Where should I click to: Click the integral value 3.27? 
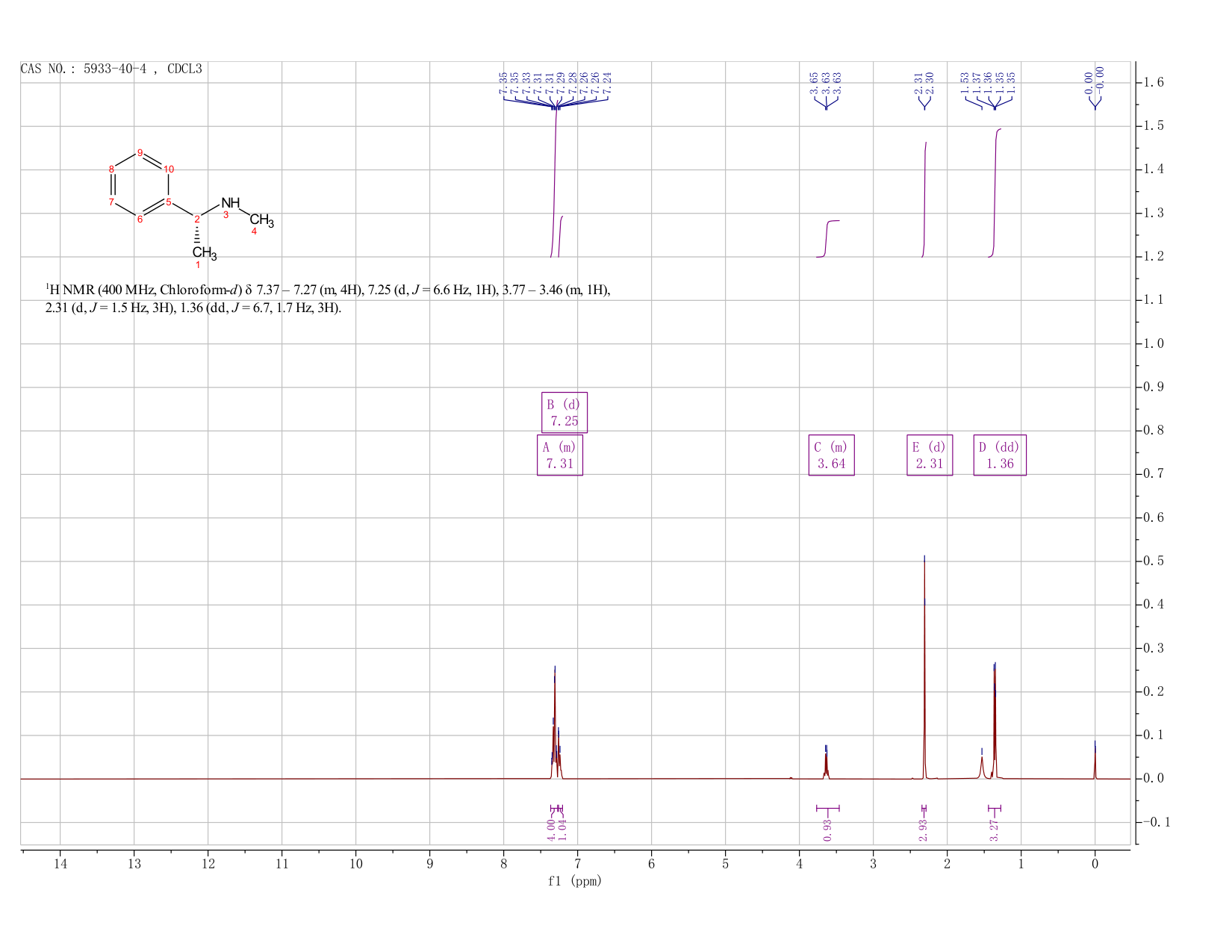994,830
